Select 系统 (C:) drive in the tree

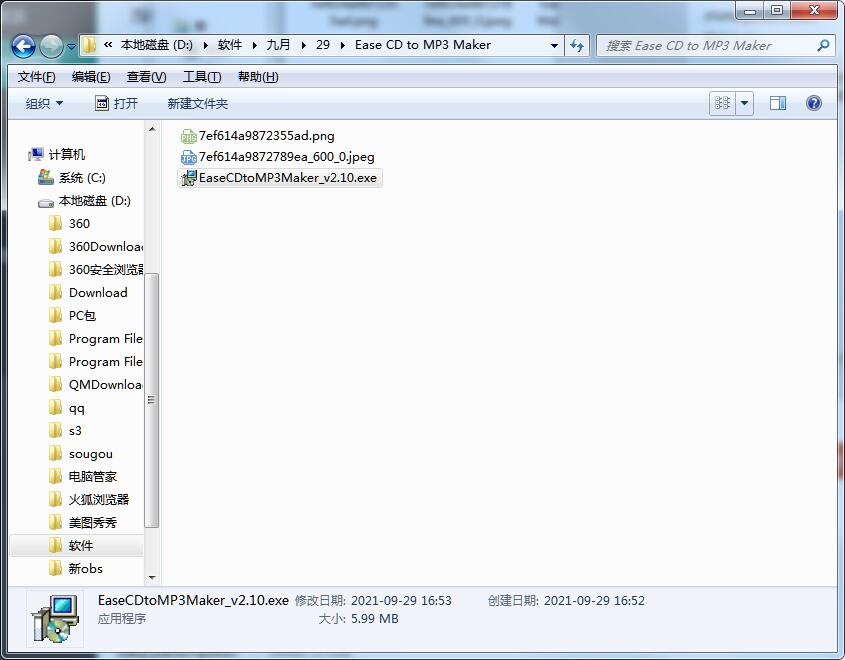[x=82, y=178]
